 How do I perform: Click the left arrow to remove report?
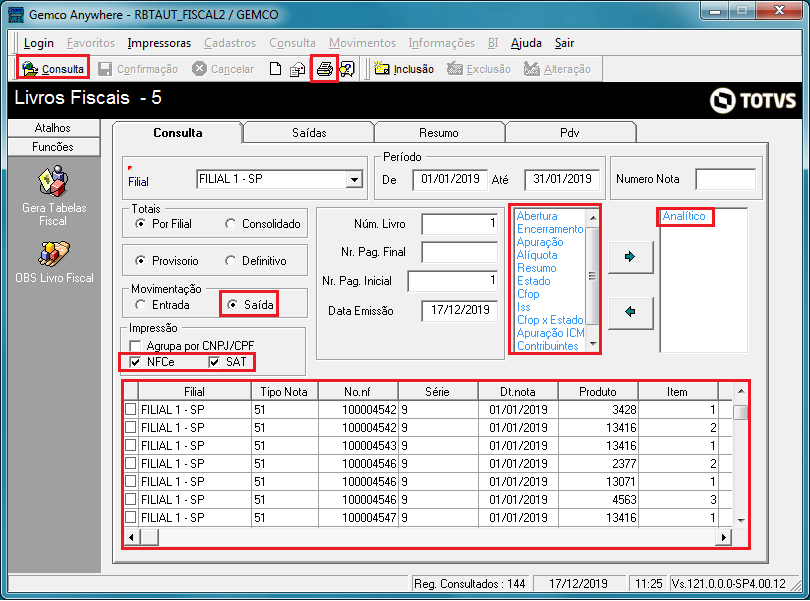tap(630, 312)
